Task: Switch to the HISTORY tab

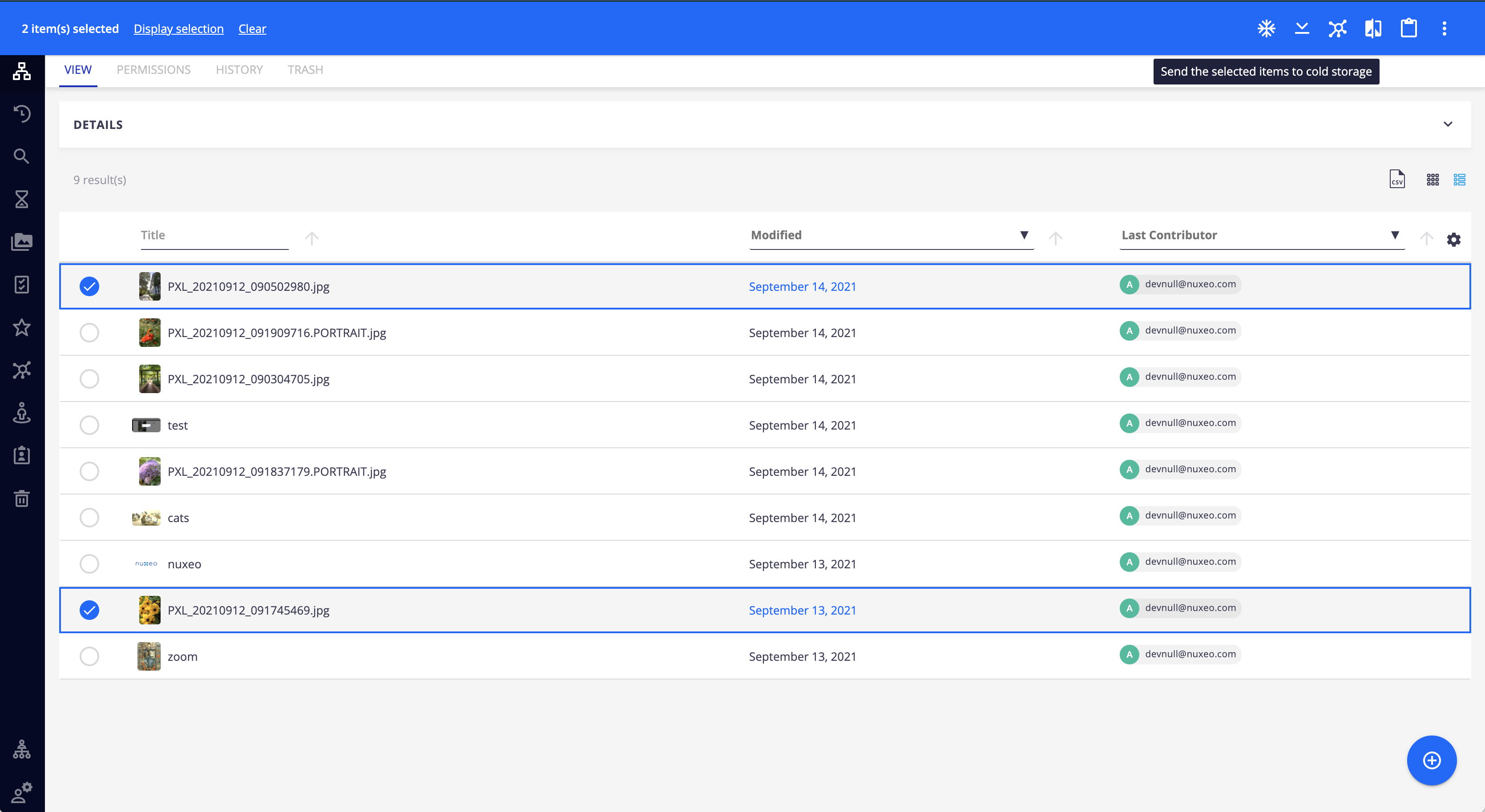Action: pos(239,70)
